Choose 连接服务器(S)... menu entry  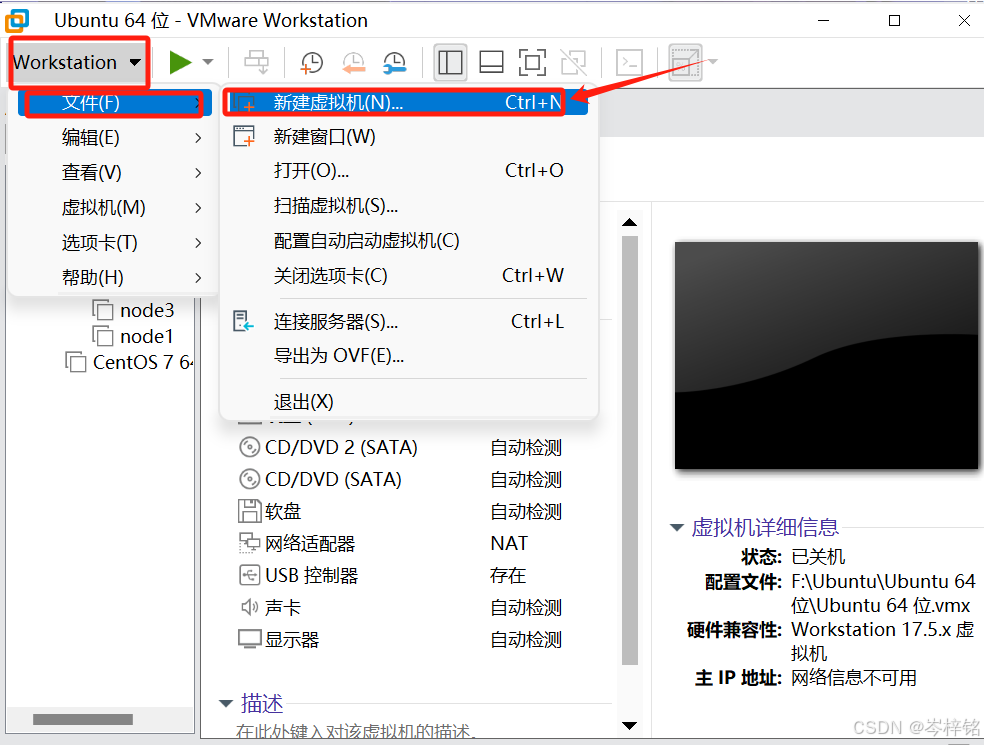(407, 321)
